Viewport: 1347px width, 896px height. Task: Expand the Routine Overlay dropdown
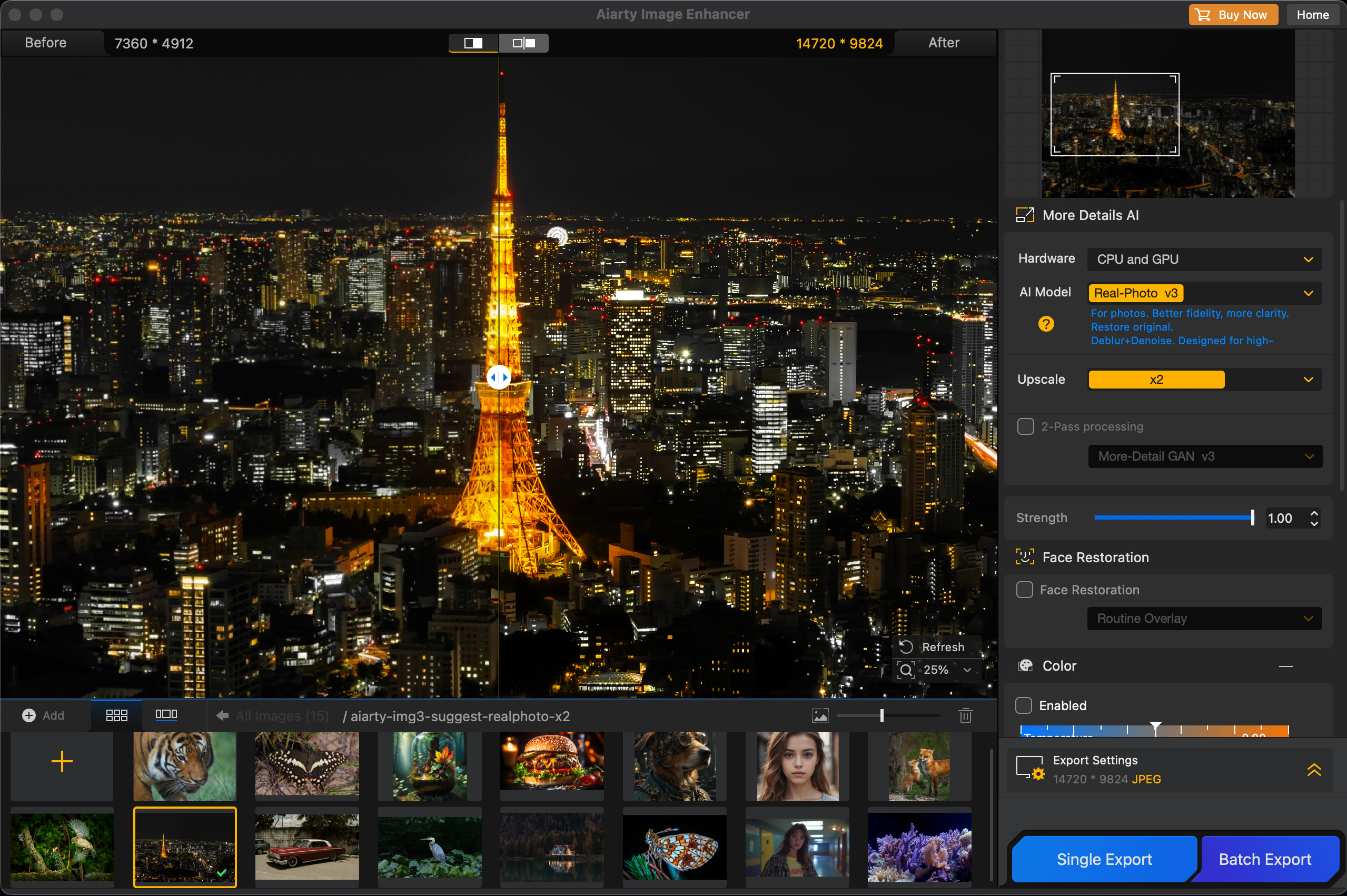click(1204, 618)
